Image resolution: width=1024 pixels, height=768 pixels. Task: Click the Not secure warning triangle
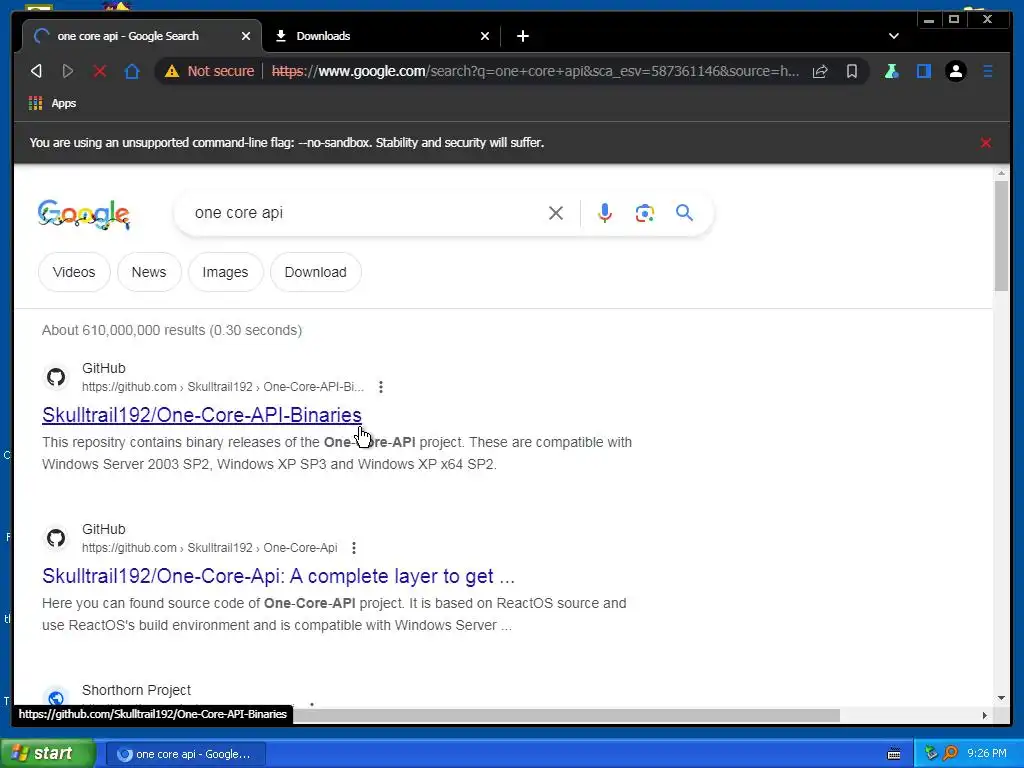pyautogui.click(x=172, y=71)
